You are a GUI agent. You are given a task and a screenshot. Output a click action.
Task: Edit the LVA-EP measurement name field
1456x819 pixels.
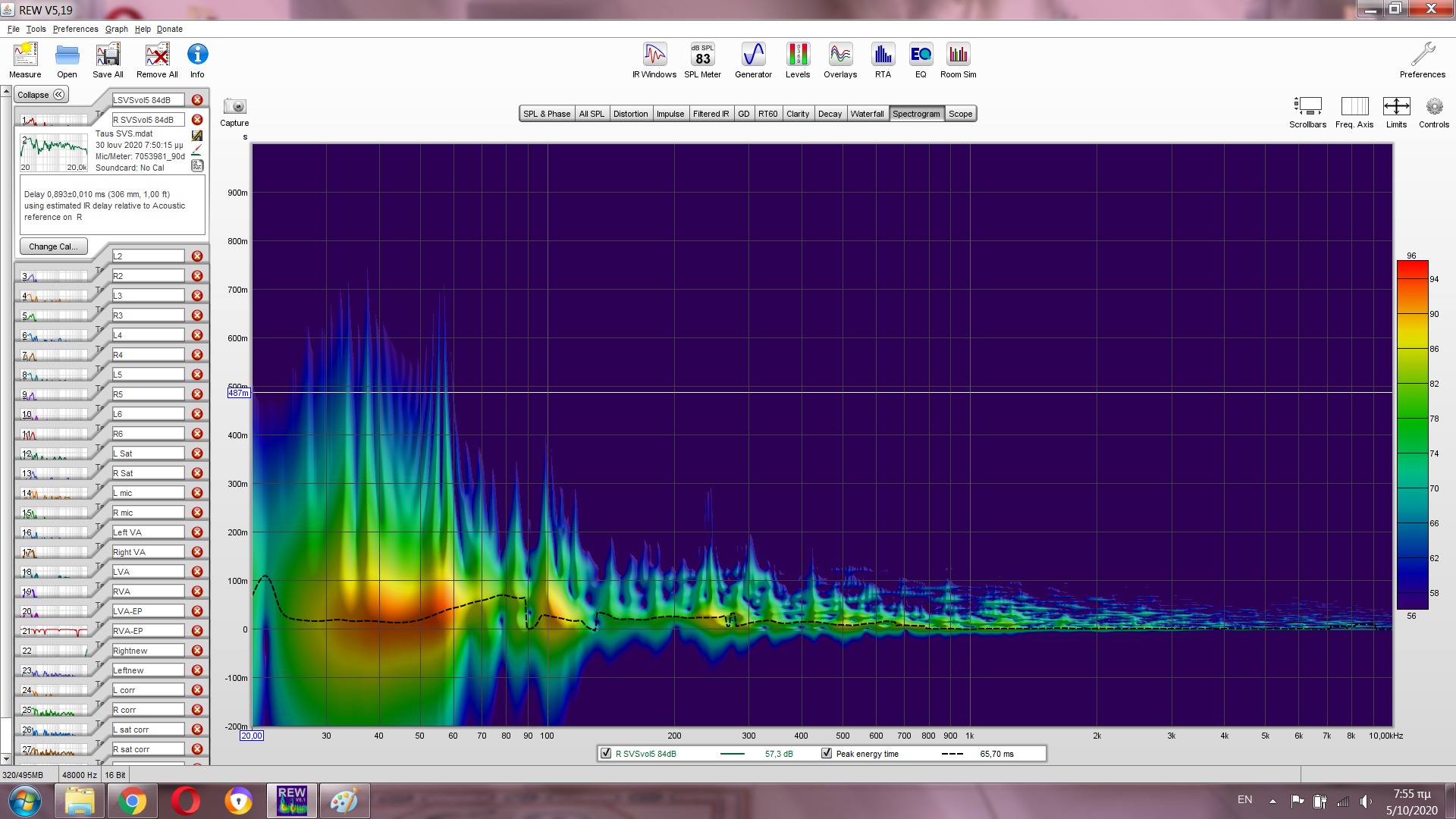point(148,611)
